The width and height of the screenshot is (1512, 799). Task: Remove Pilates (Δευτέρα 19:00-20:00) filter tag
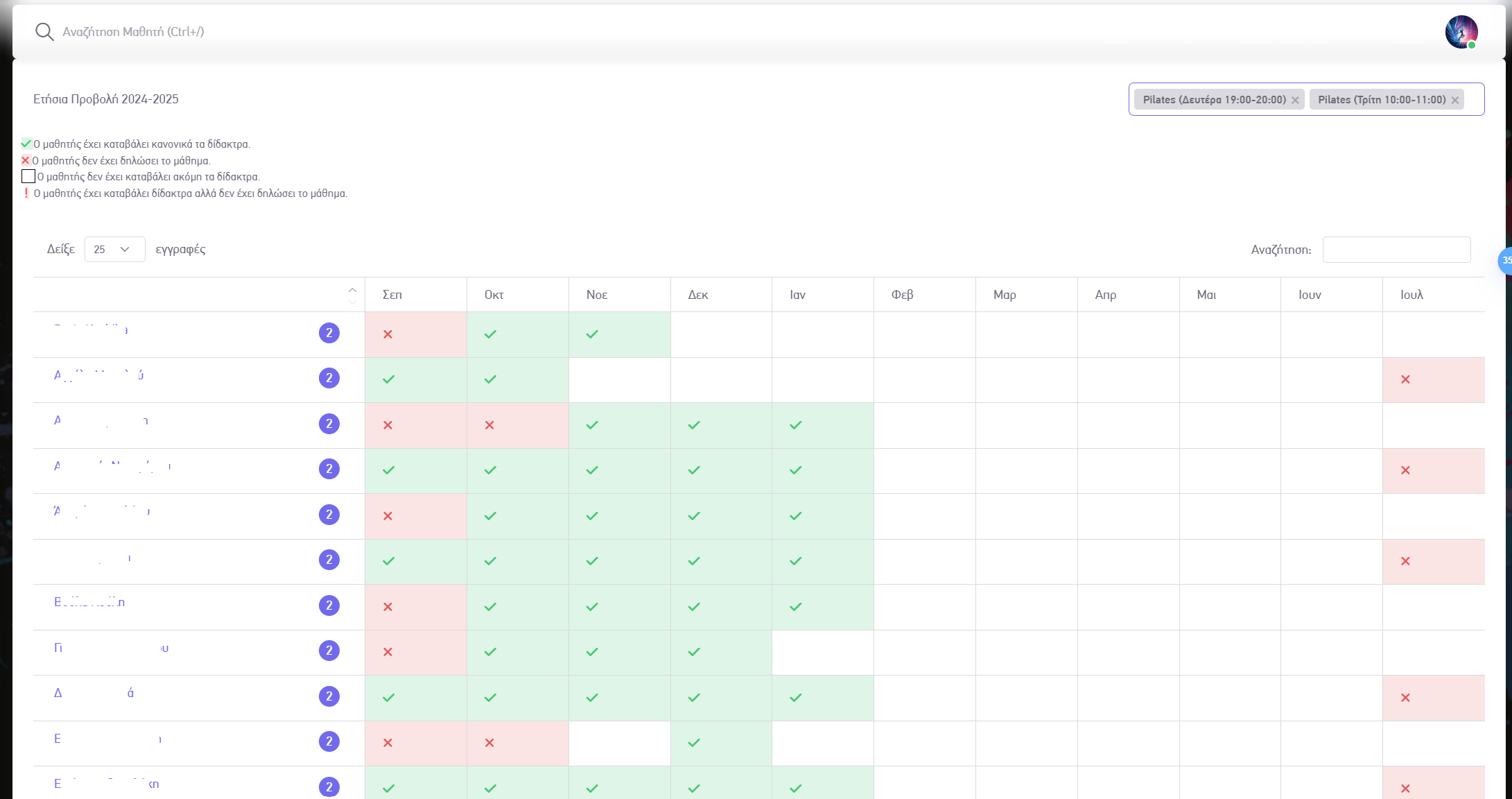[1295, 100]
